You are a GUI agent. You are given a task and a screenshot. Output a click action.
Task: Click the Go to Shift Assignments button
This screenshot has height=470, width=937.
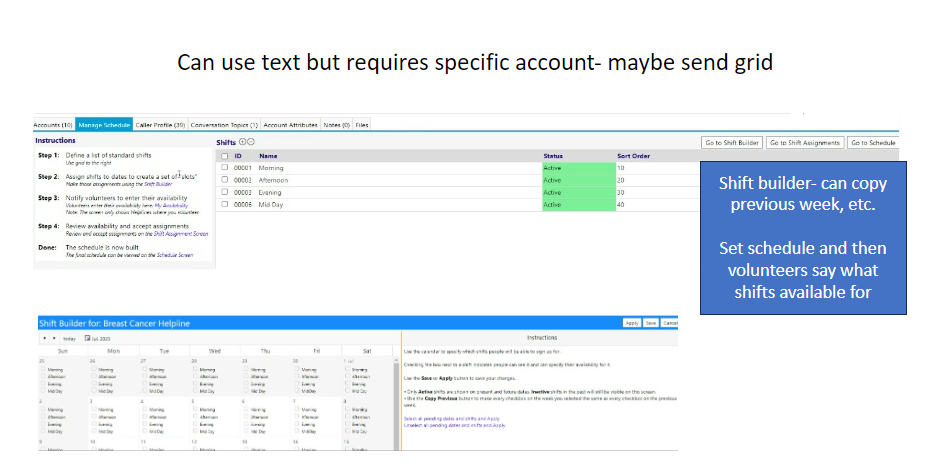pyautogui.click(x=805, y=143)
